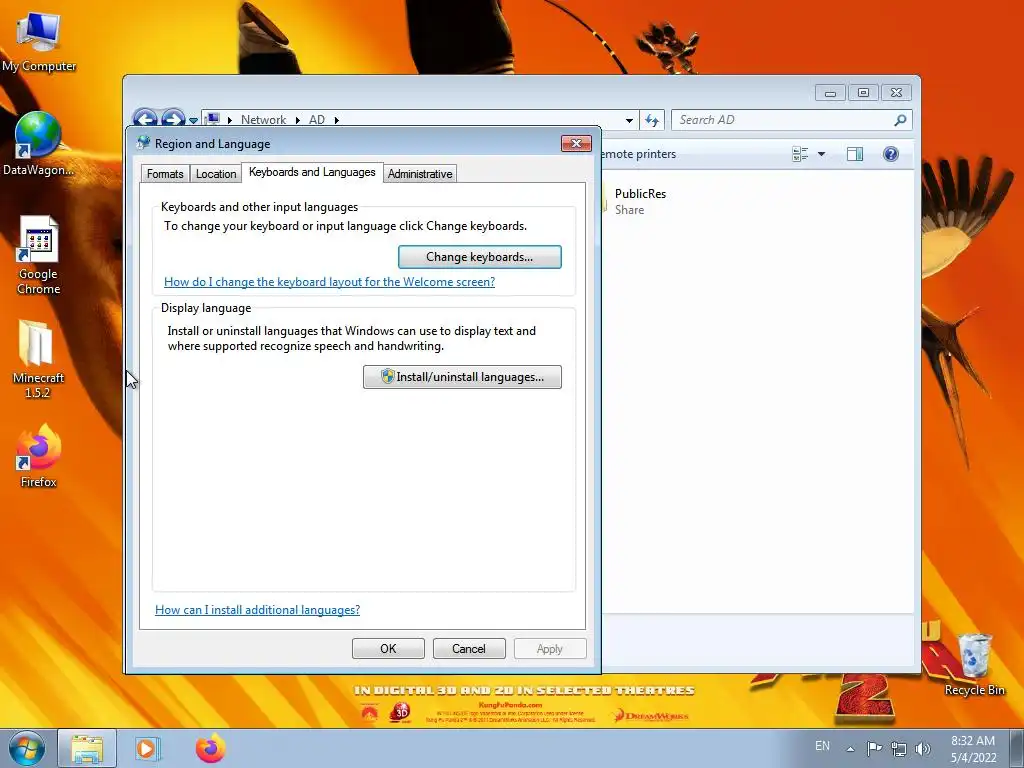1024x768 pixels.
Task: Click AD in address breadcrumb
Action: pos(317,120)
